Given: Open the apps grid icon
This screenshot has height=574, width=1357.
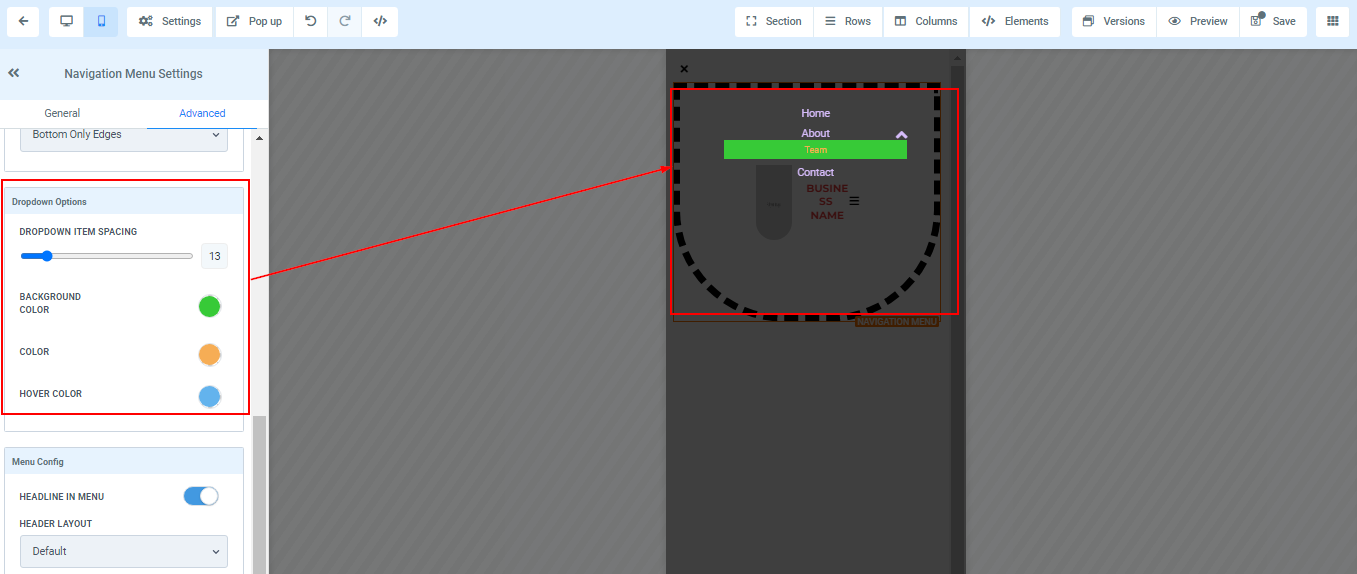Looking at the screenshot, I should tap(1332, 21).
